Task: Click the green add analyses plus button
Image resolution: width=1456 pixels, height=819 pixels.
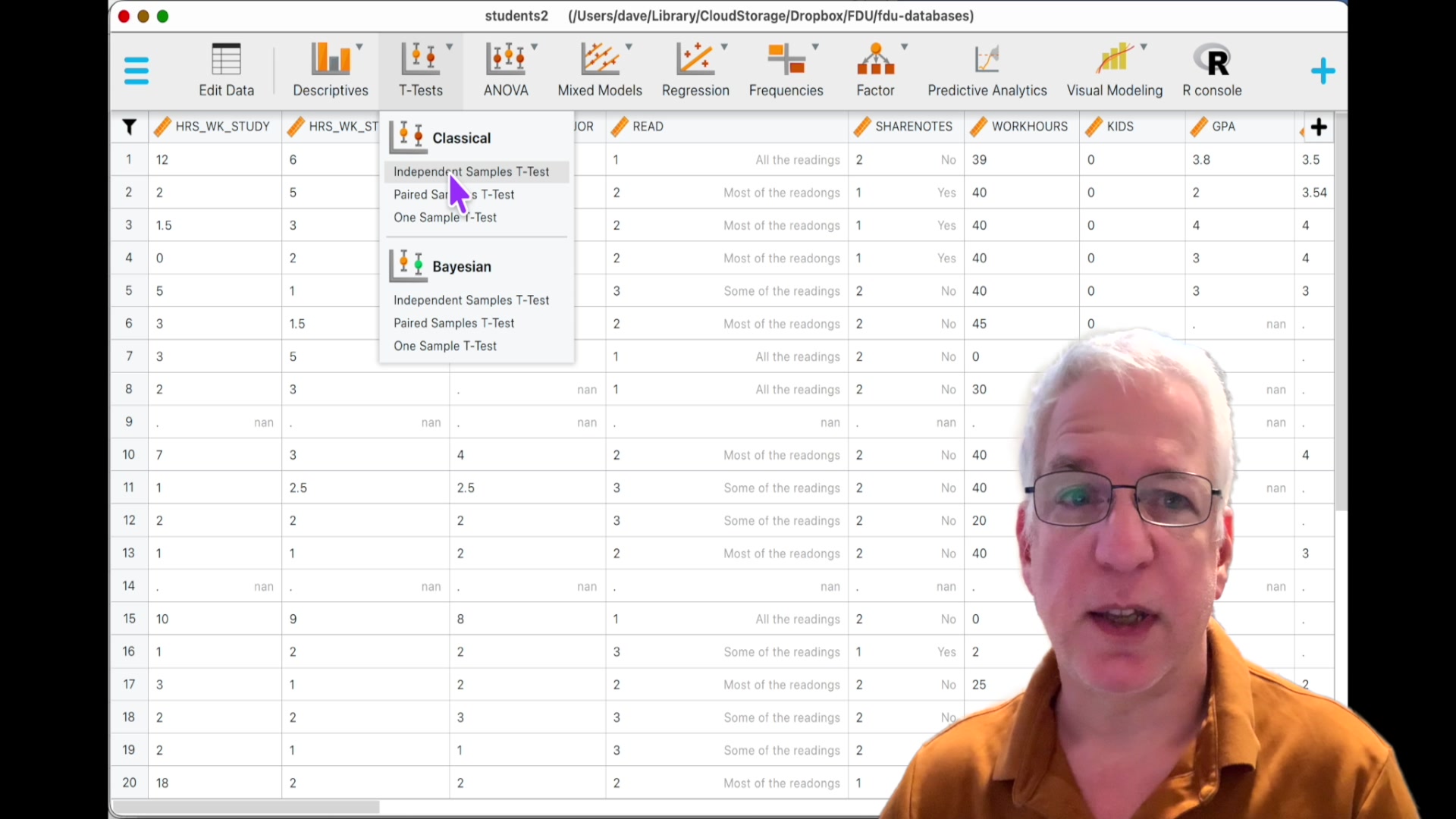Action: 1323,70
